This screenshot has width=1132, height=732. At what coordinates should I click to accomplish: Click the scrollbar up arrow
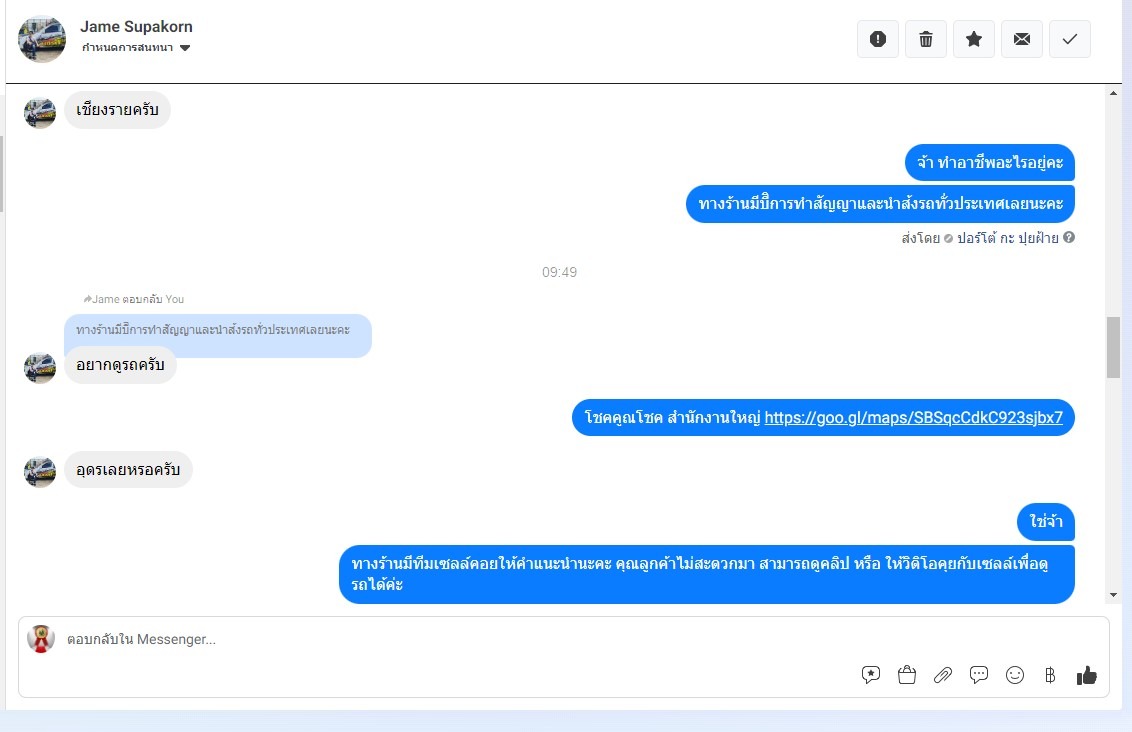click(1113, 93)
